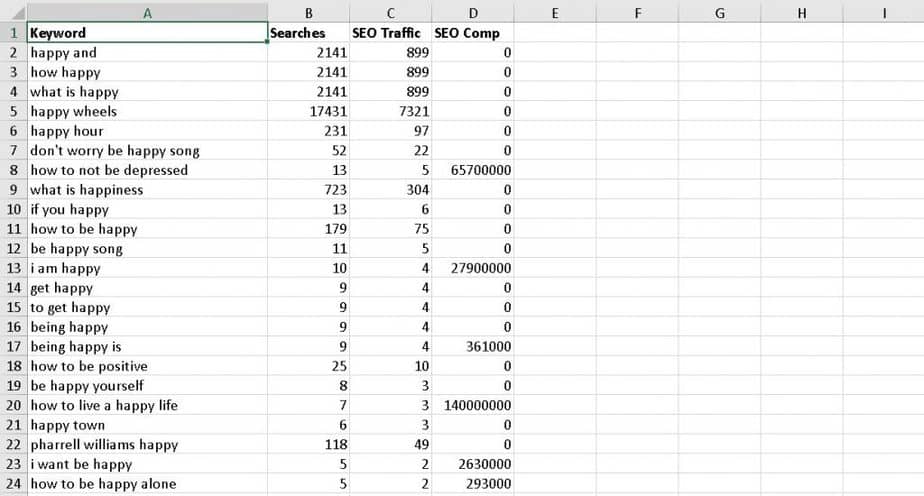Image resolution: width=924 pixels, height=496 pixels.
Task: Click column H header
Action: tap(801, 12)
